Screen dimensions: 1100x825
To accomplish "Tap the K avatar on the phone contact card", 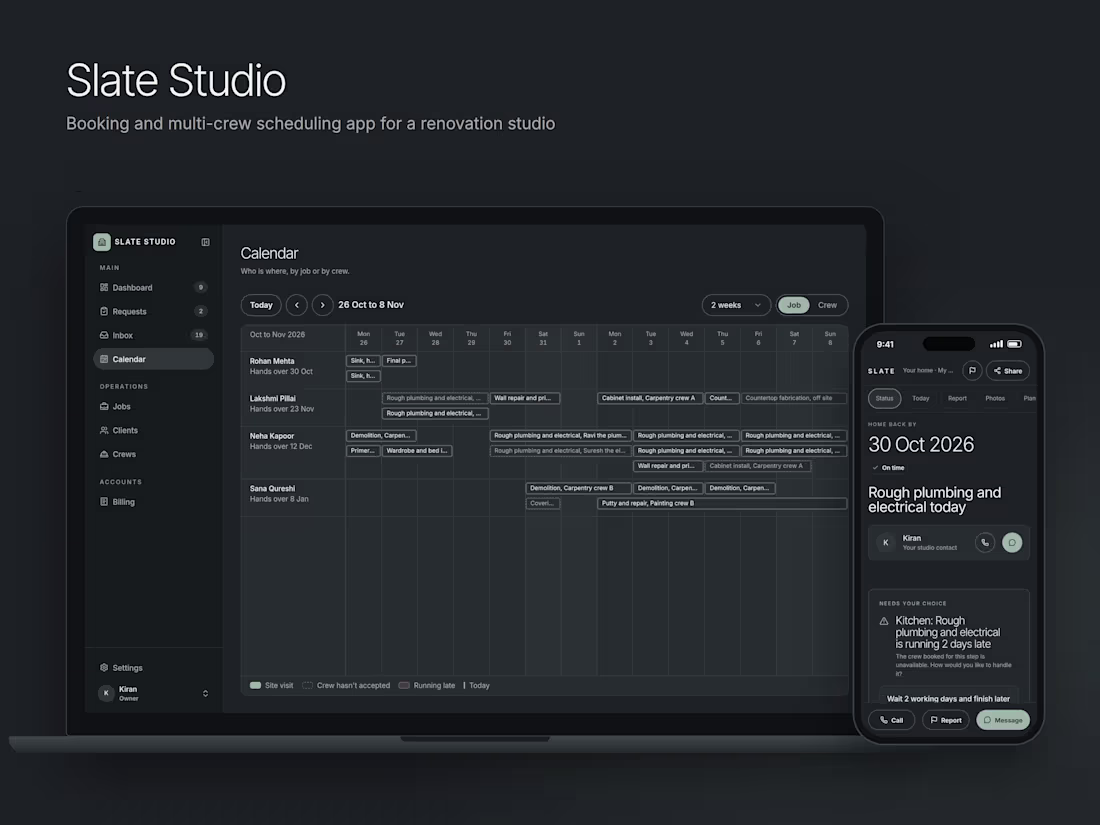I will 885,542.
